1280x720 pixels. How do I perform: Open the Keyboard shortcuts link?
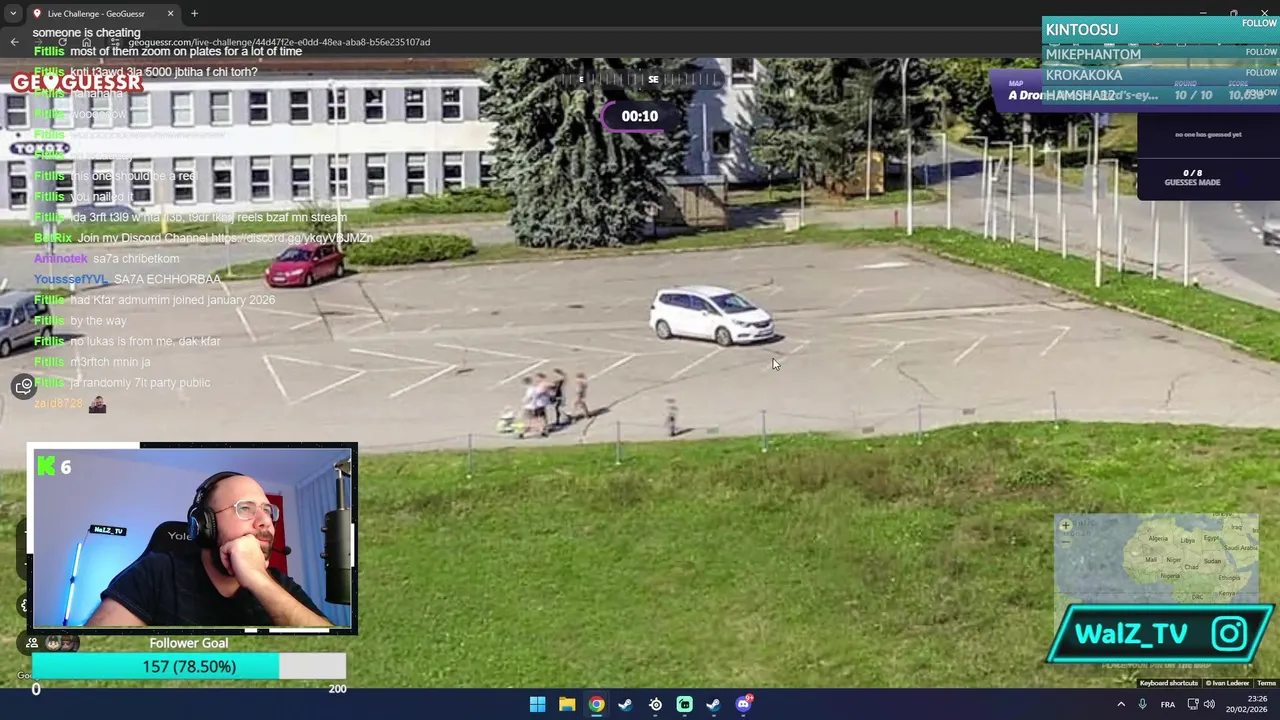click(1168, 683)
